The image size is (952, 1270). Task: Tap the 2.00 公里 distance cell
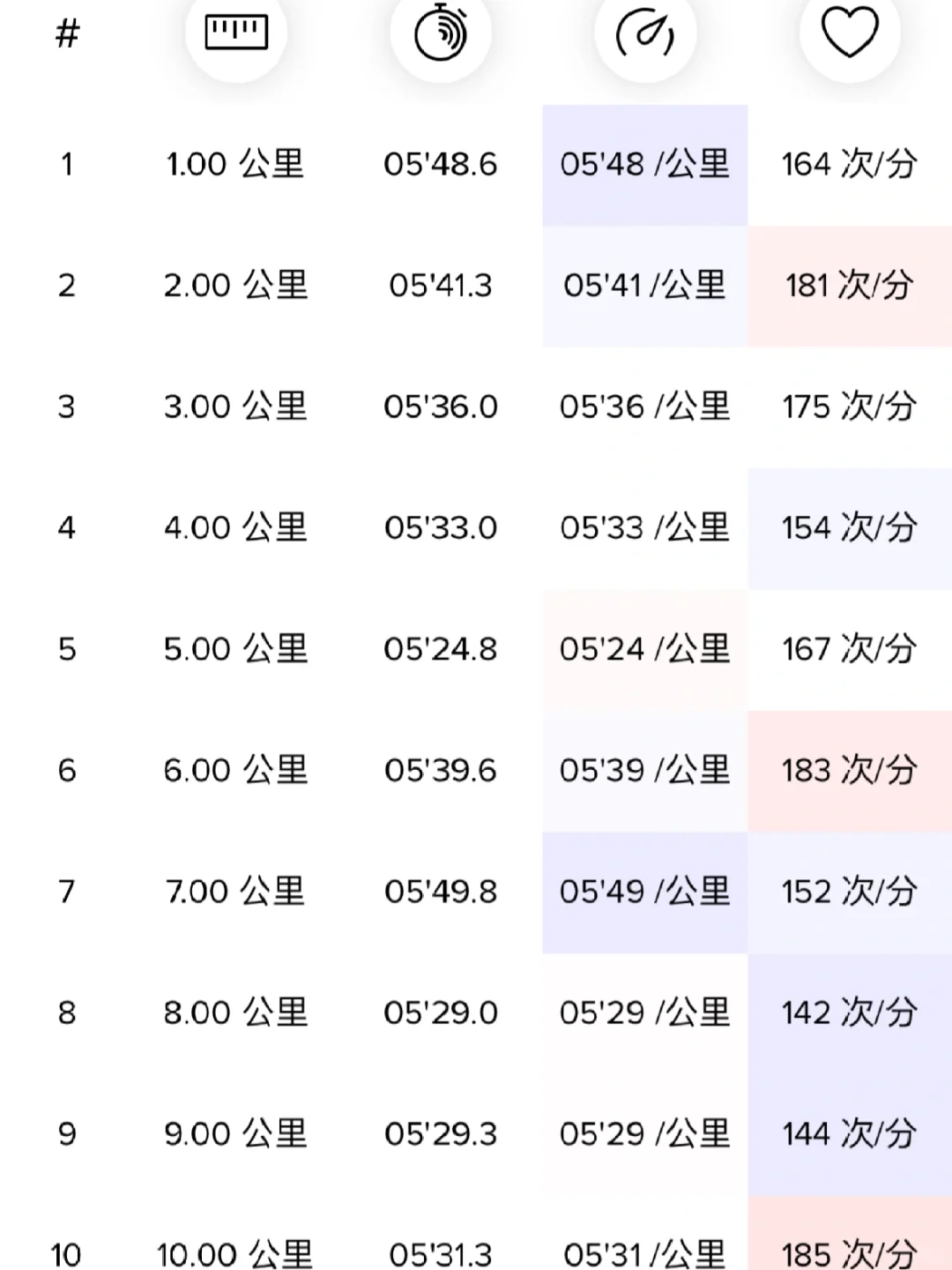pos(236,285)
